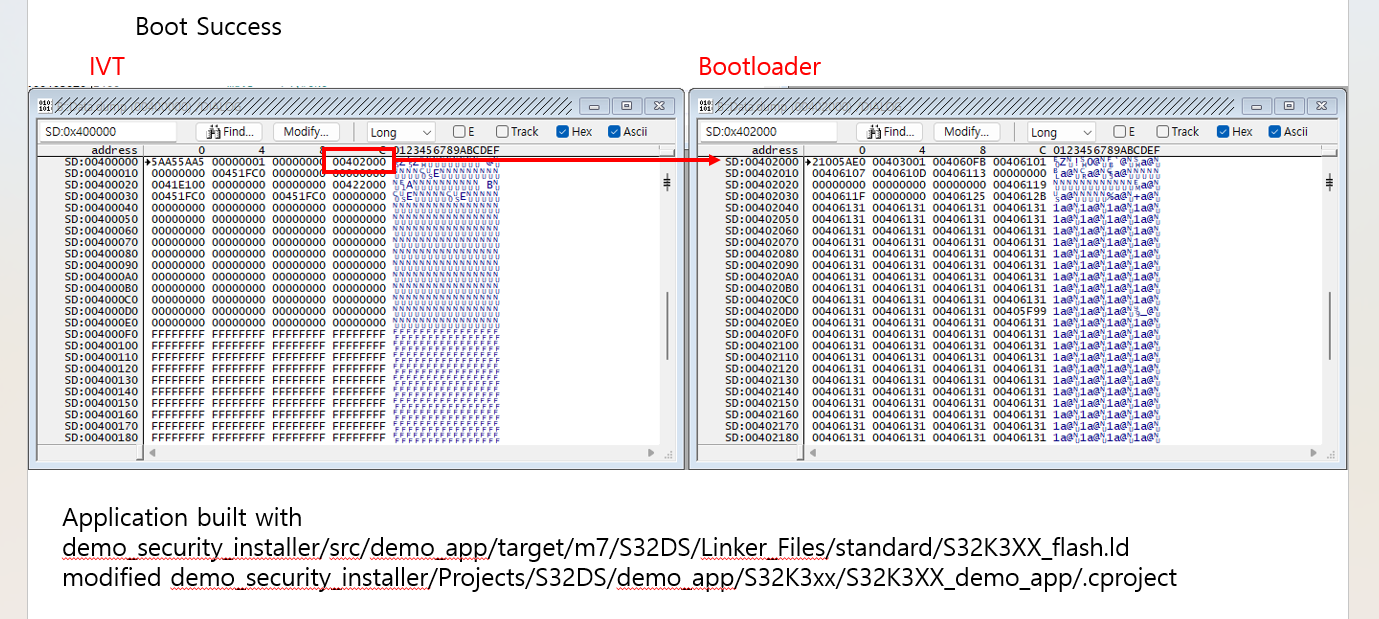
Task: Select value 00406125 in the Bootloader dump
Action: tap(958, 196)
